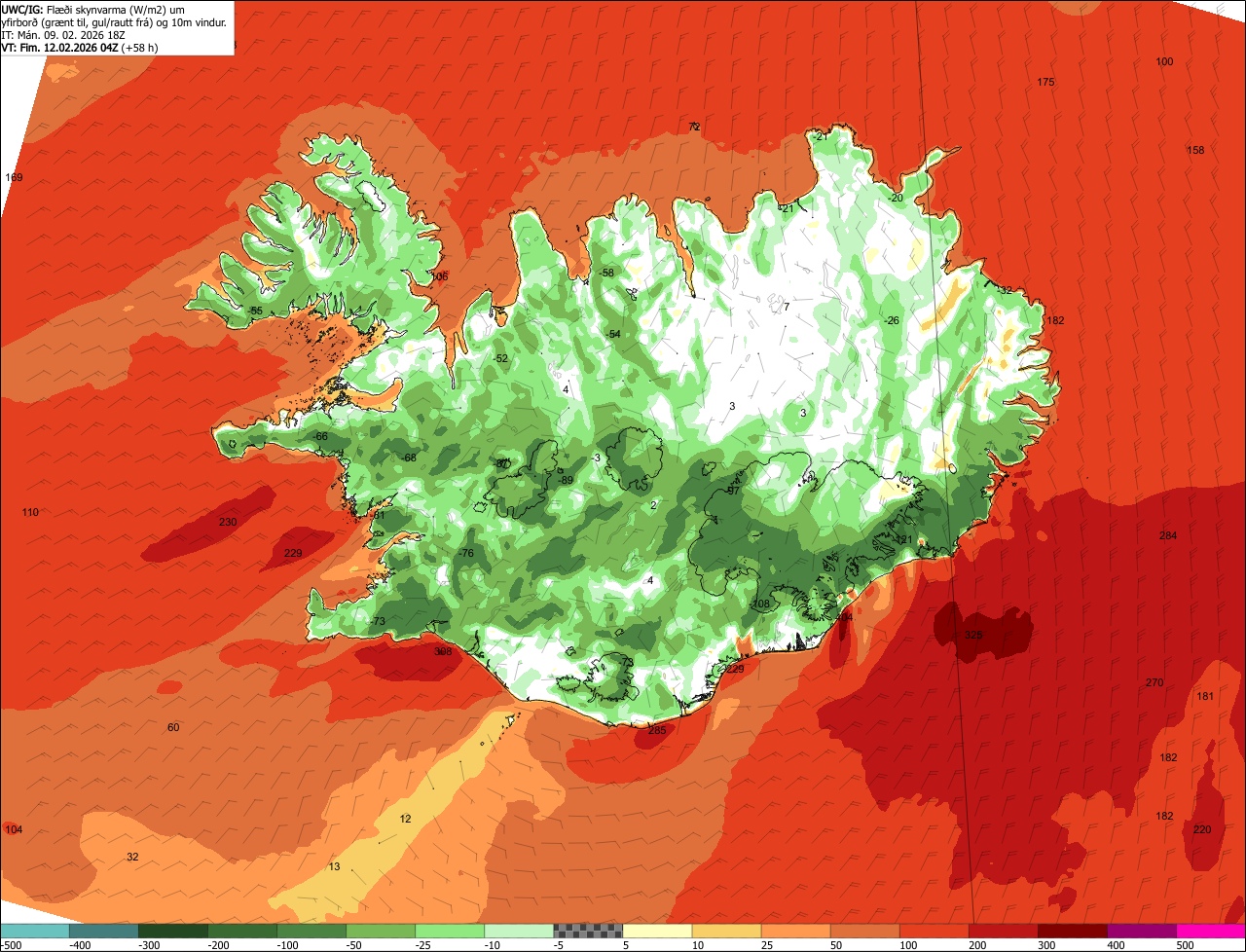Click the land value -26
1246x952 pixels.
coord(891,320)
